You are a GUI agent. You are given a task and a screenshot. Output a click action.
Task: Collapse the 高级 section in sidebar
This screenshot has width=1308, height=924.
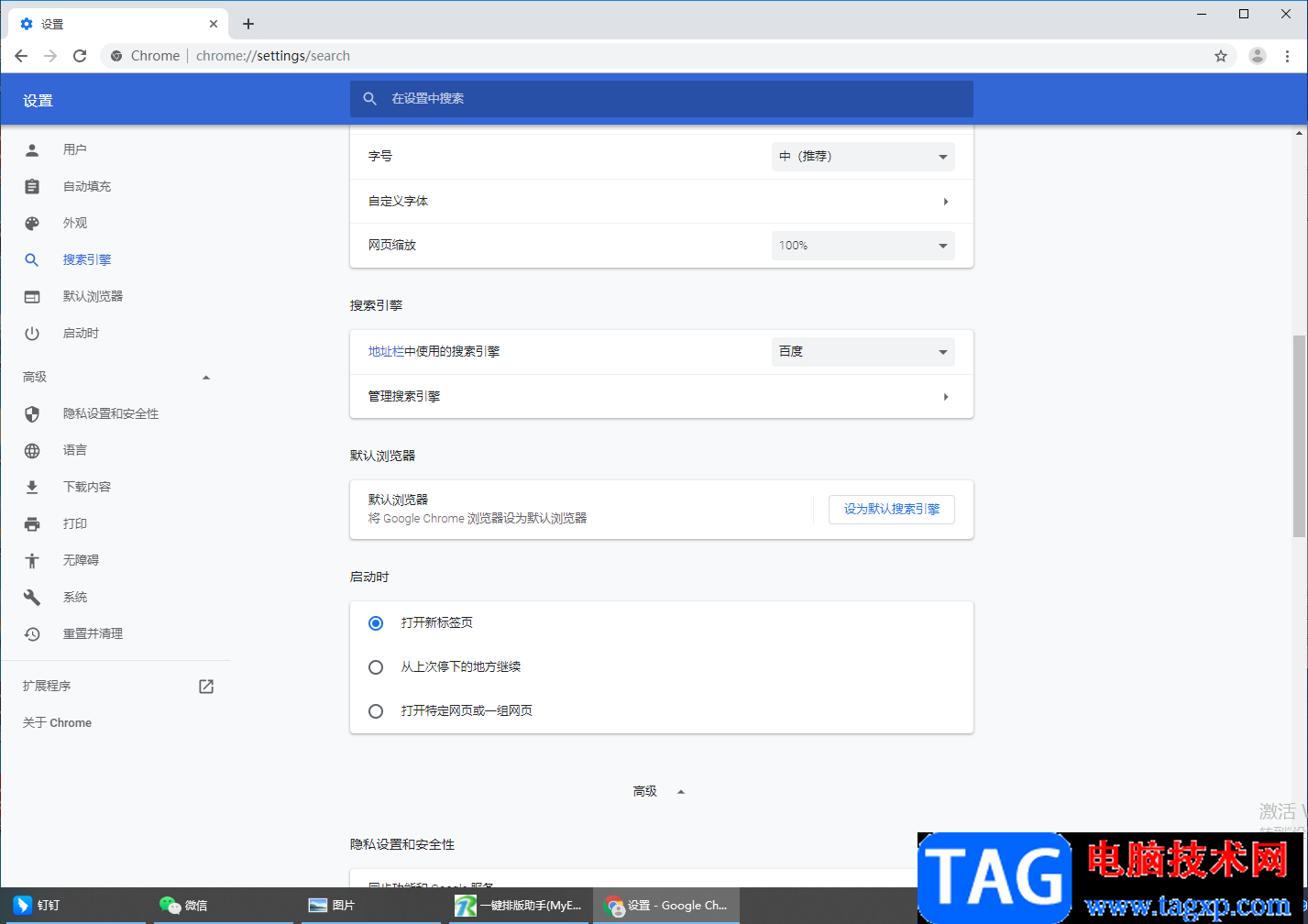click(206, 378)
